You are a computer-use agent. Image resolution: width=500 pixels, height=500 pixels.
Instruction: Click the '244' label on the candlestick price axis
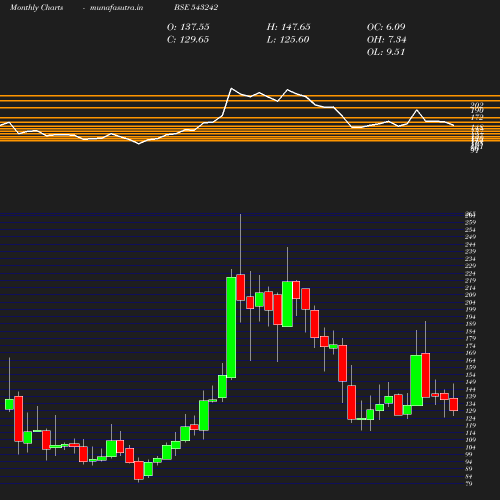[471, 244]
